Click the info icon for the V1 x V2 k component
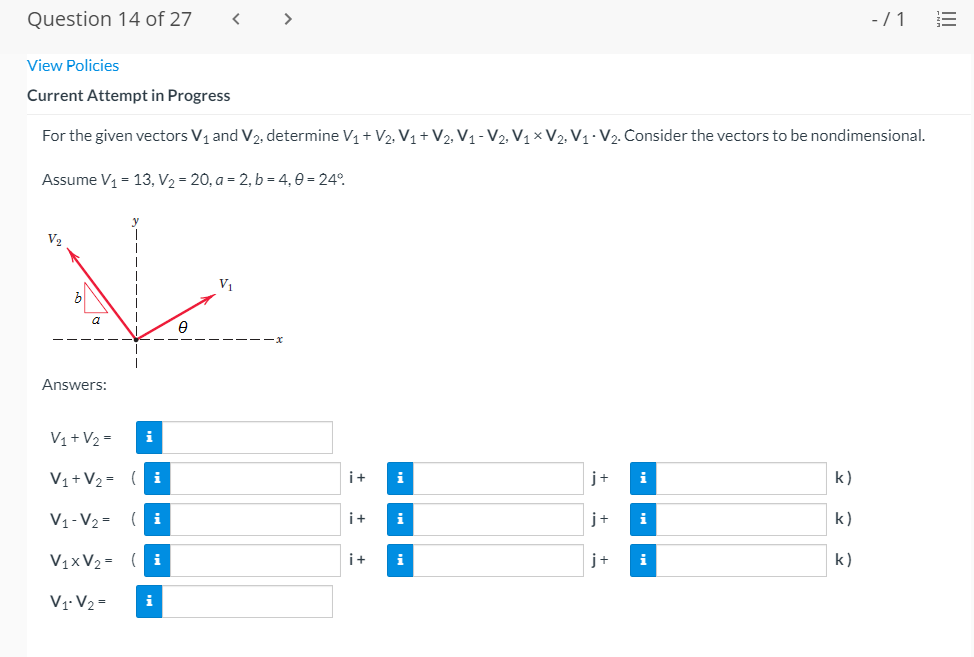The image size is (974, 657). [x=642, y=560]
